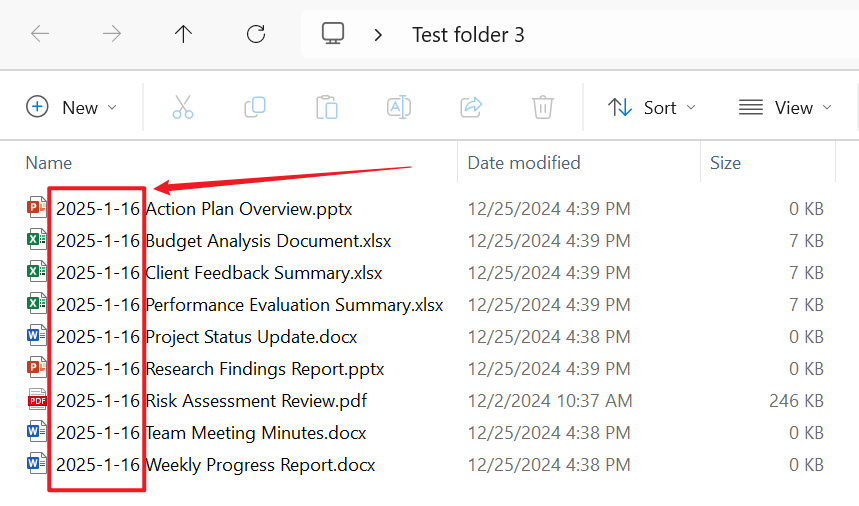859x506 pixels.
Task: Go up one folder level
Action: (183, 34)
